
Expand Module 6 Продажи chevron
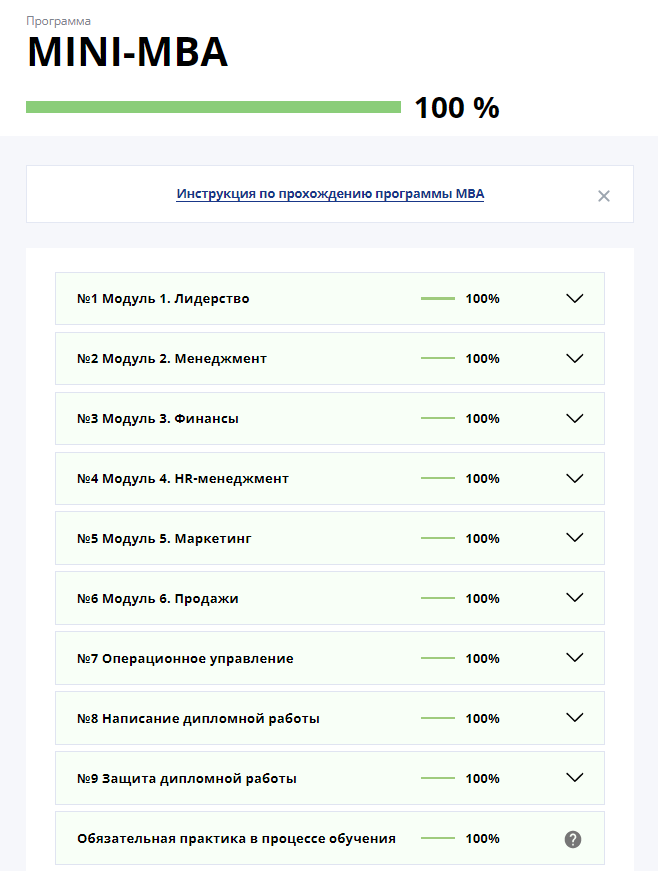(574, 598)
